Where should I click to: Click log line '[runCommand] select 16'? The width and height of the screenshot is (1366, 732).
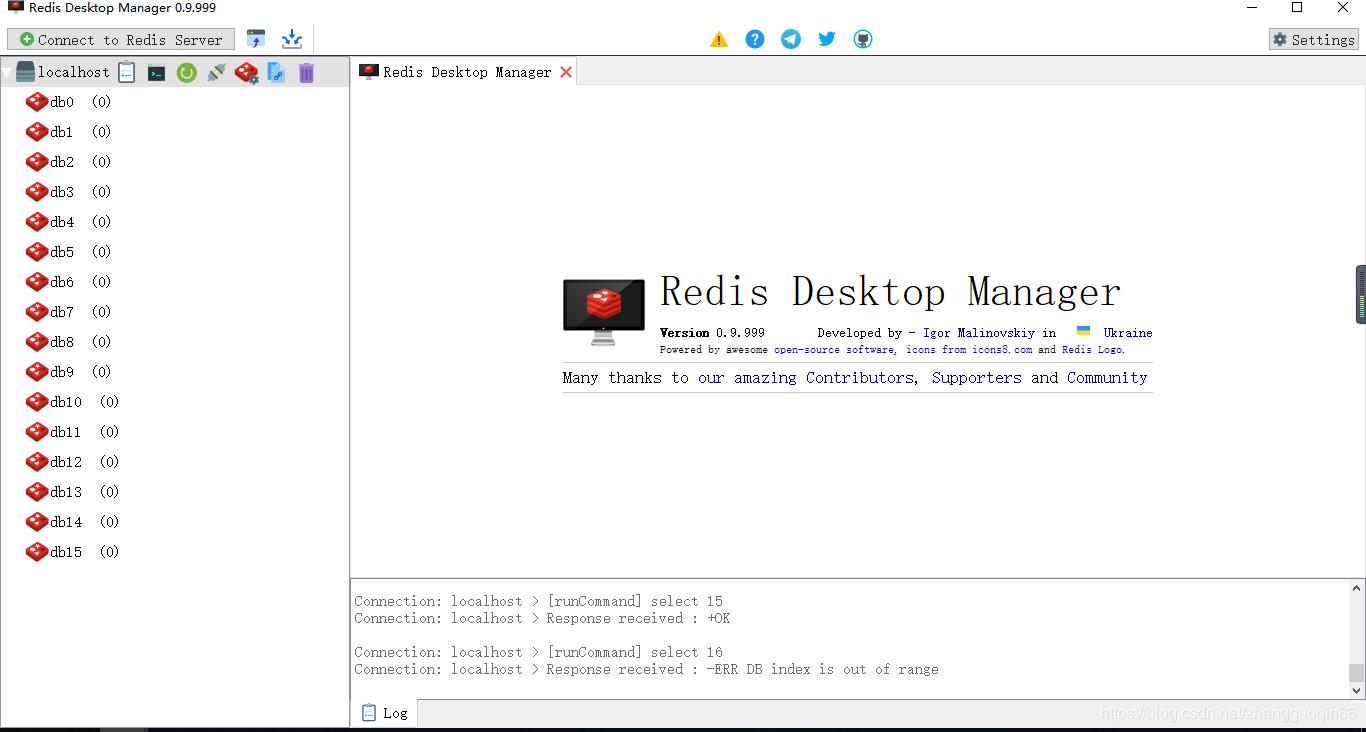[x=538, y=652]
